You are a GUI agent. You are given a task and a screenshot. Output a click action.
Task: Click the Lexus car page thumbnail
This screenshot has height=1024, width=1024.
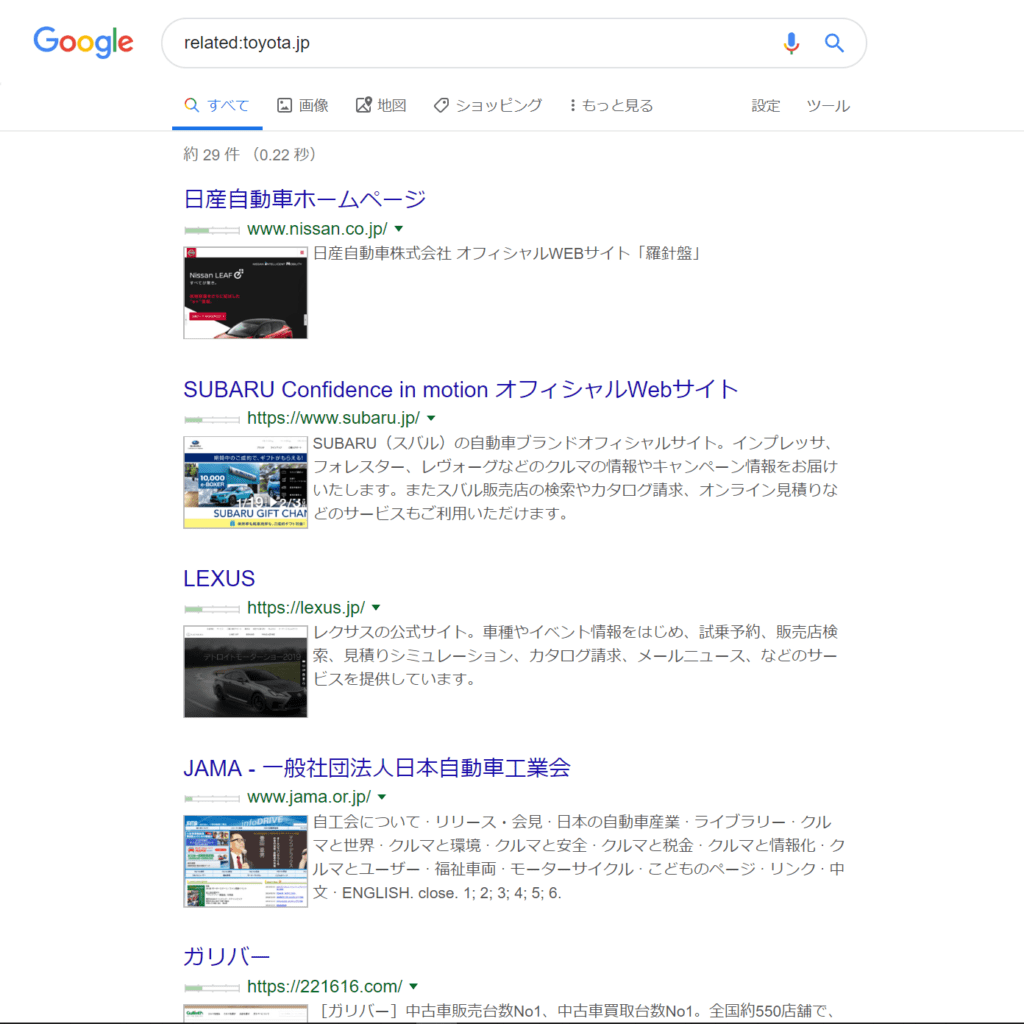coord(246,671)
